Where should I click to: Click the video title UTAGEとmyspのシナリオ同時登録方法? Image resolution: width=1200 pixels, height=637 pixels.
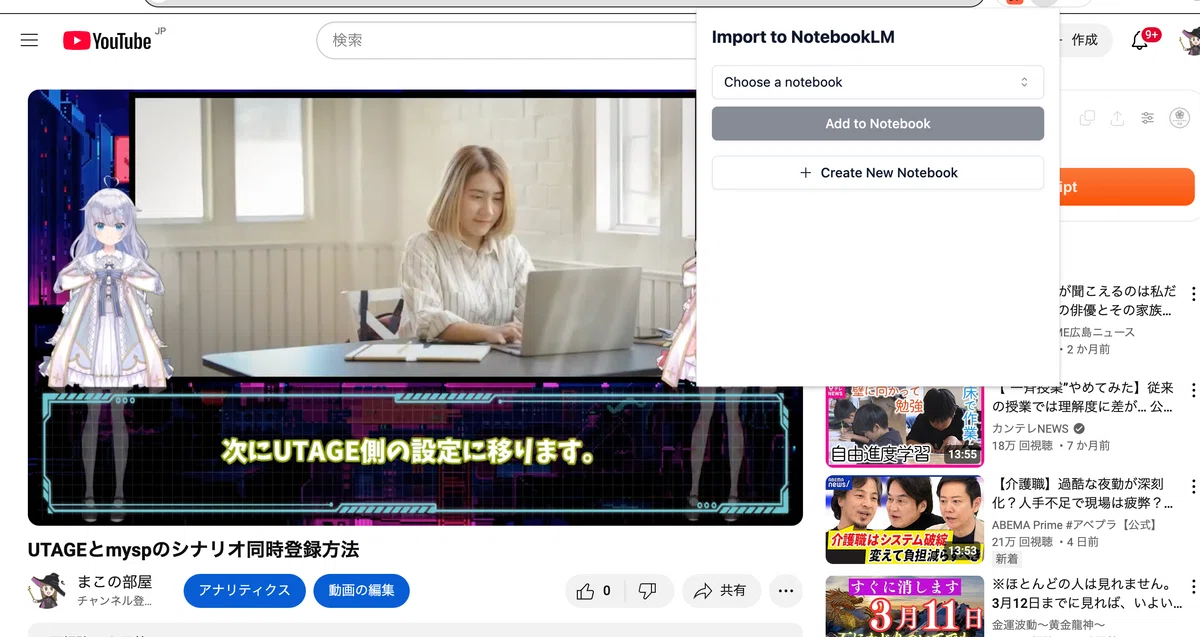point(193,549)
